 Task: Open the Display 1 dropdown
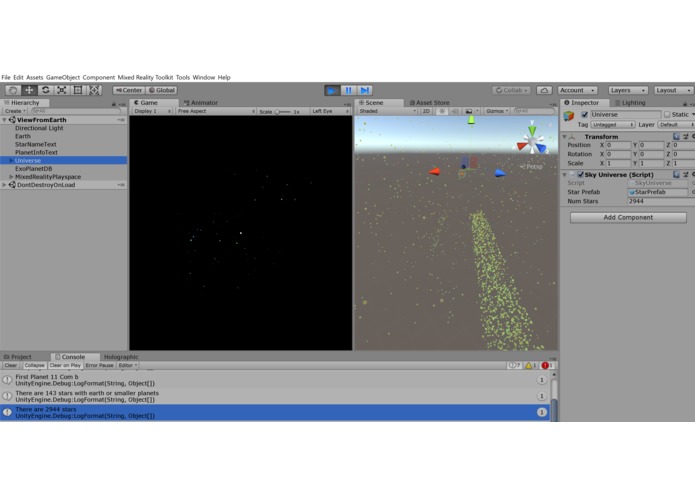click(x=152, y=111)
